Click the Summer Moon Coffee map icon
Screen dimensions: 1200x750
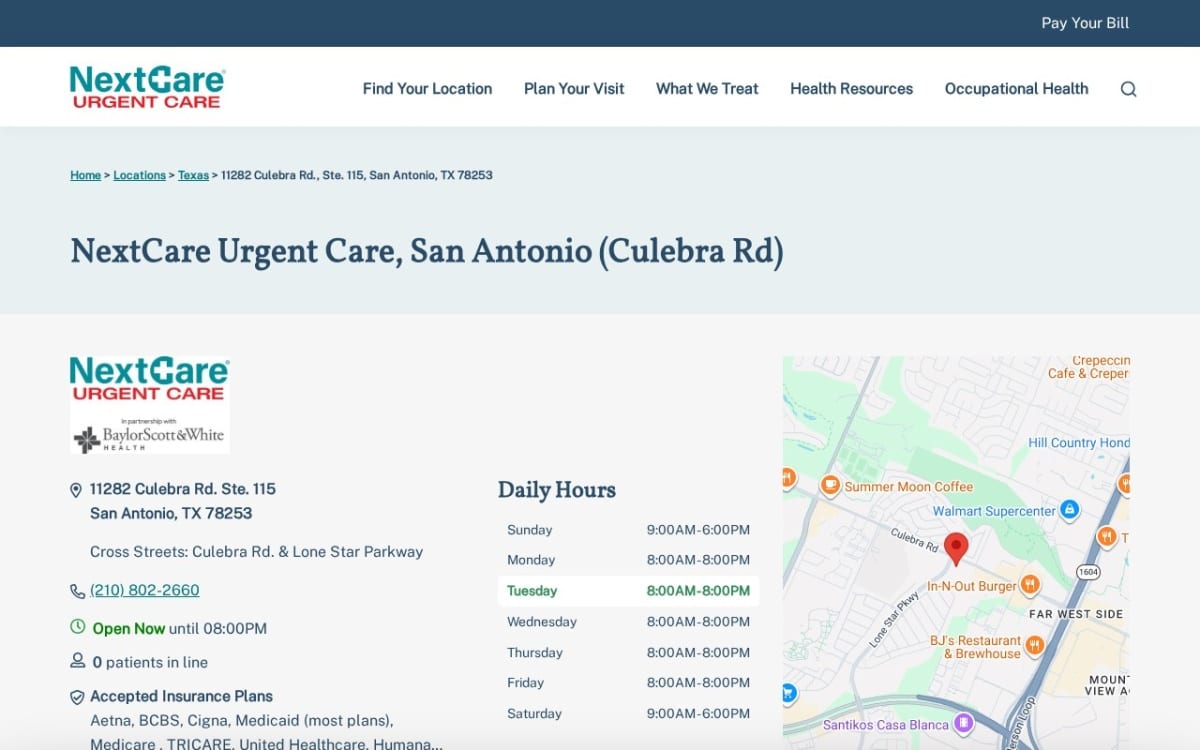coord(829,485)
